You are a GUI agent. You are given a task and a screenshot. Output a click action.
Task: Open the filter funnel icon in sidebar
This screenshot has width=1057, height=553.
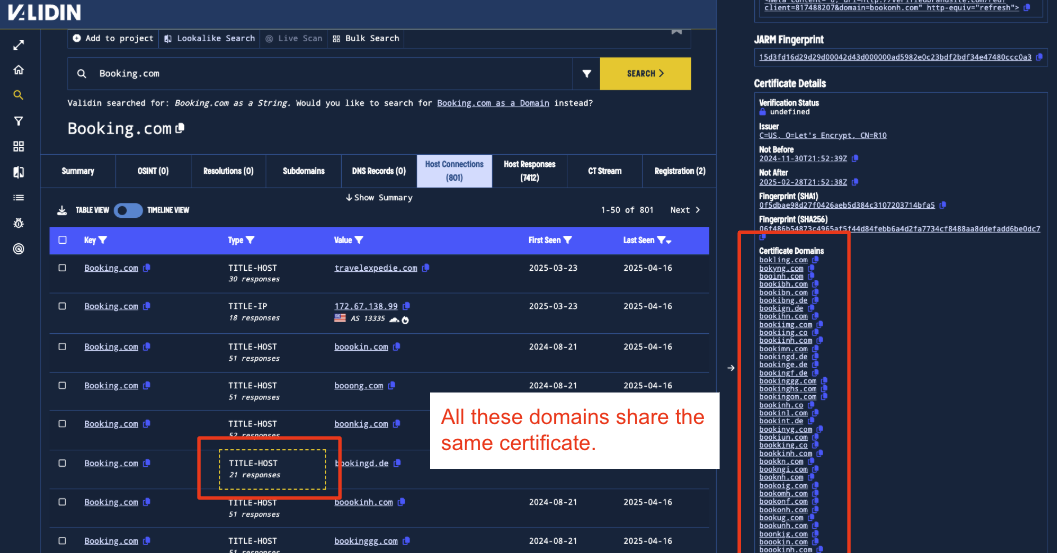coord(18,121)
